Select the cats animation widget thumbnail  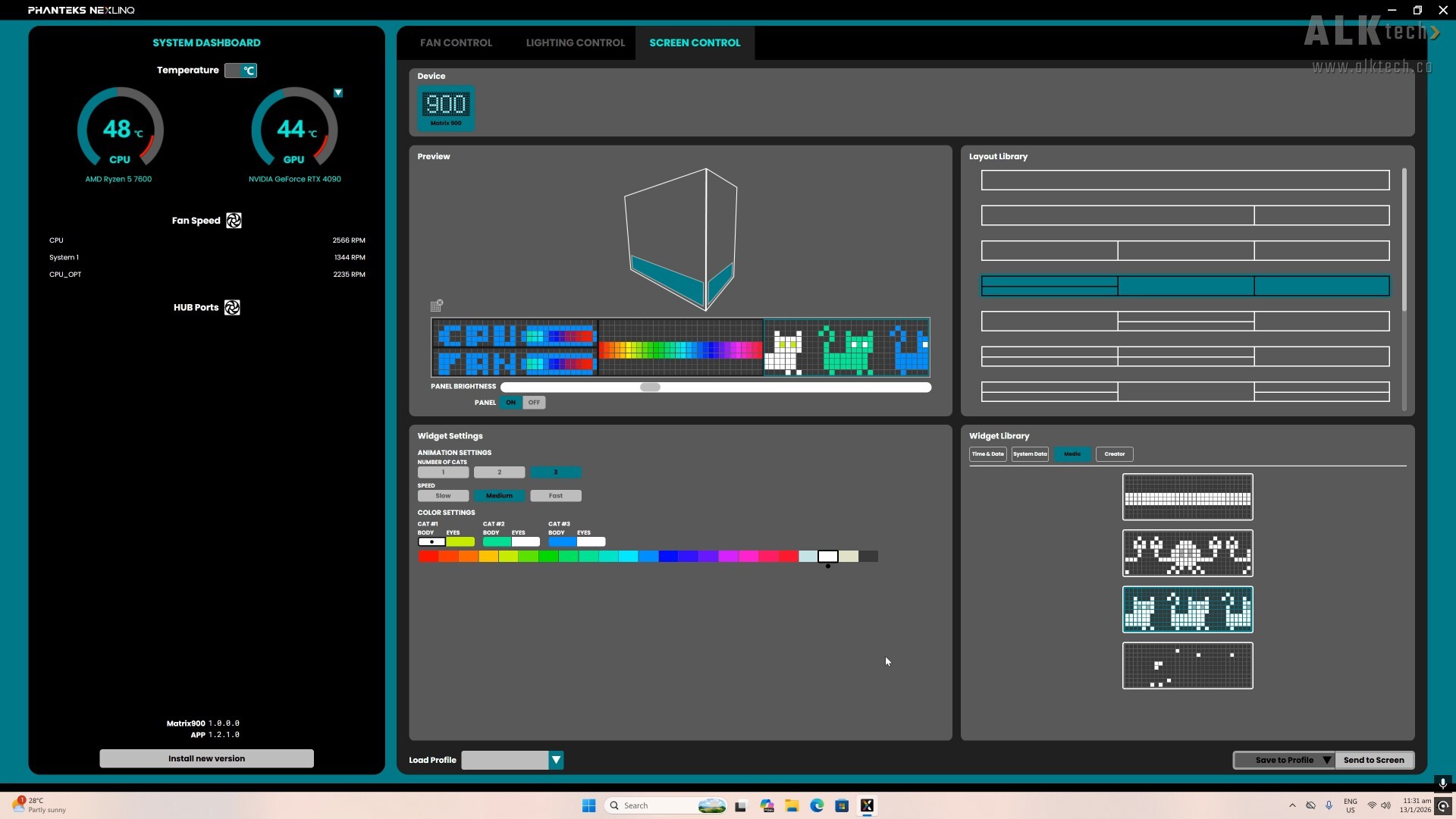1188,610
